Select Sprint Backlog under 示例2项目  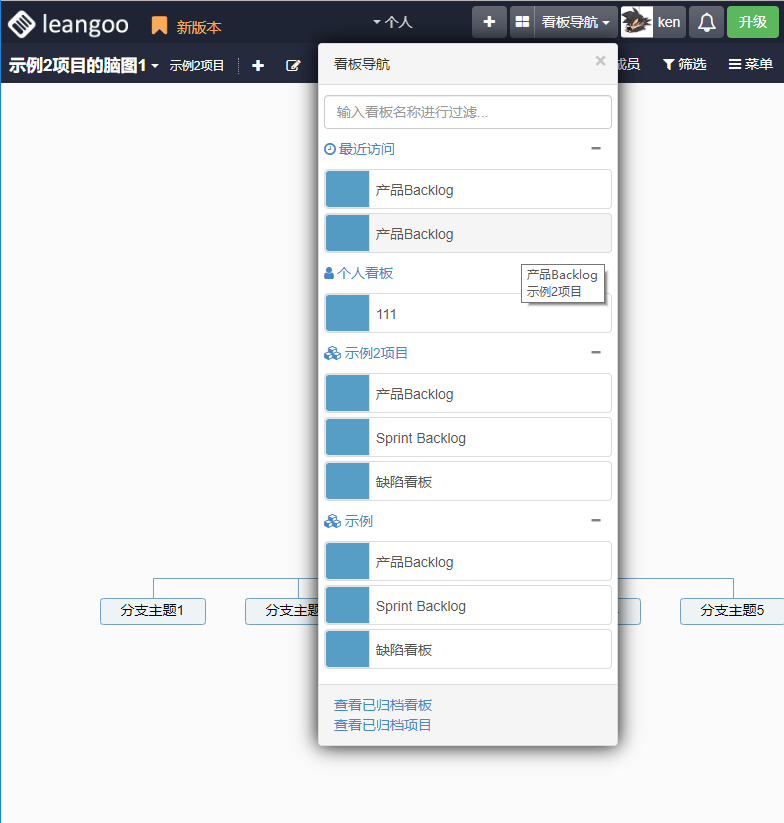(468, 438)
